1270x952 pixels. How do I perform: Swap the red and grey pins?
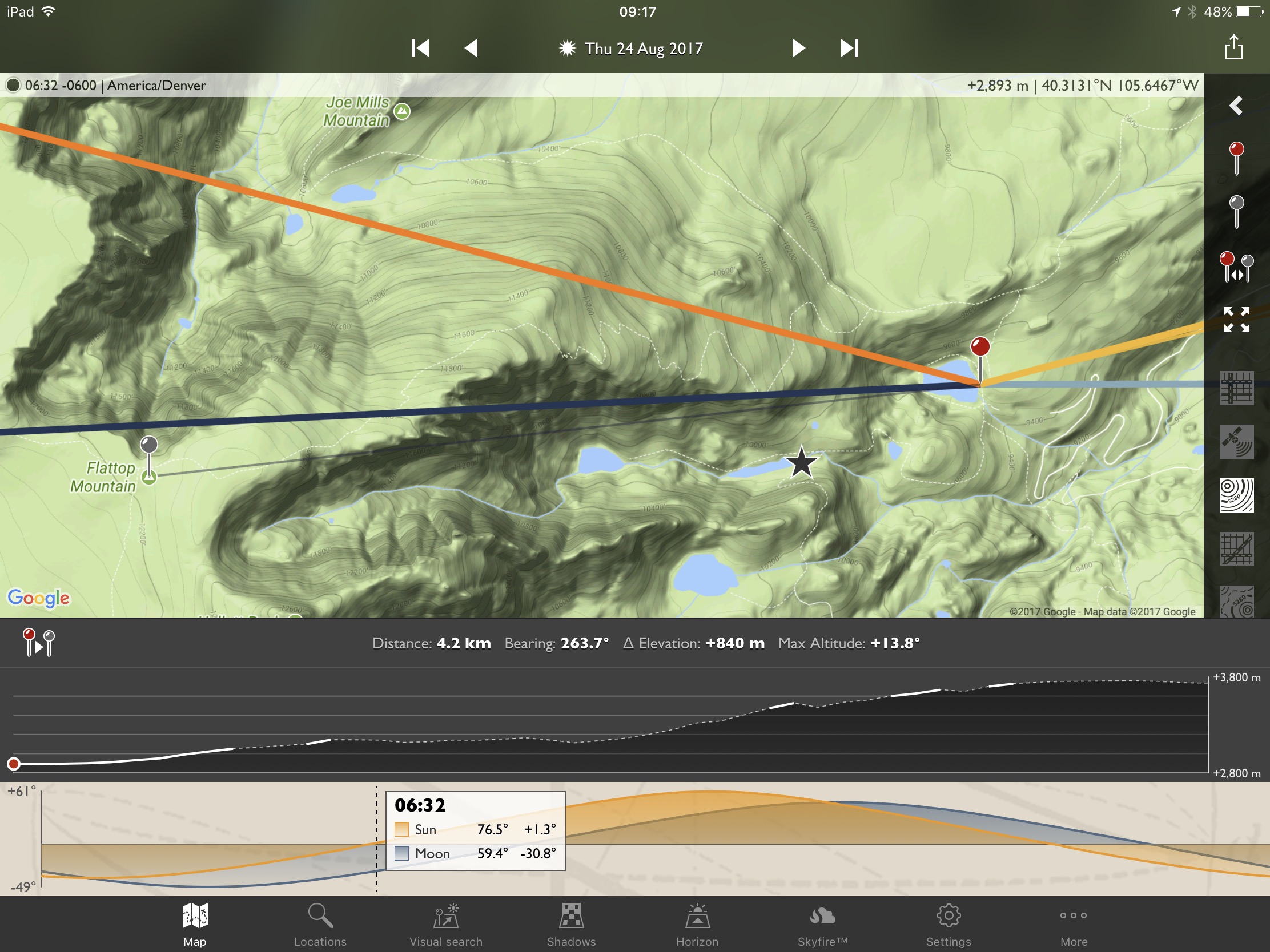[x=1236, y=267]
